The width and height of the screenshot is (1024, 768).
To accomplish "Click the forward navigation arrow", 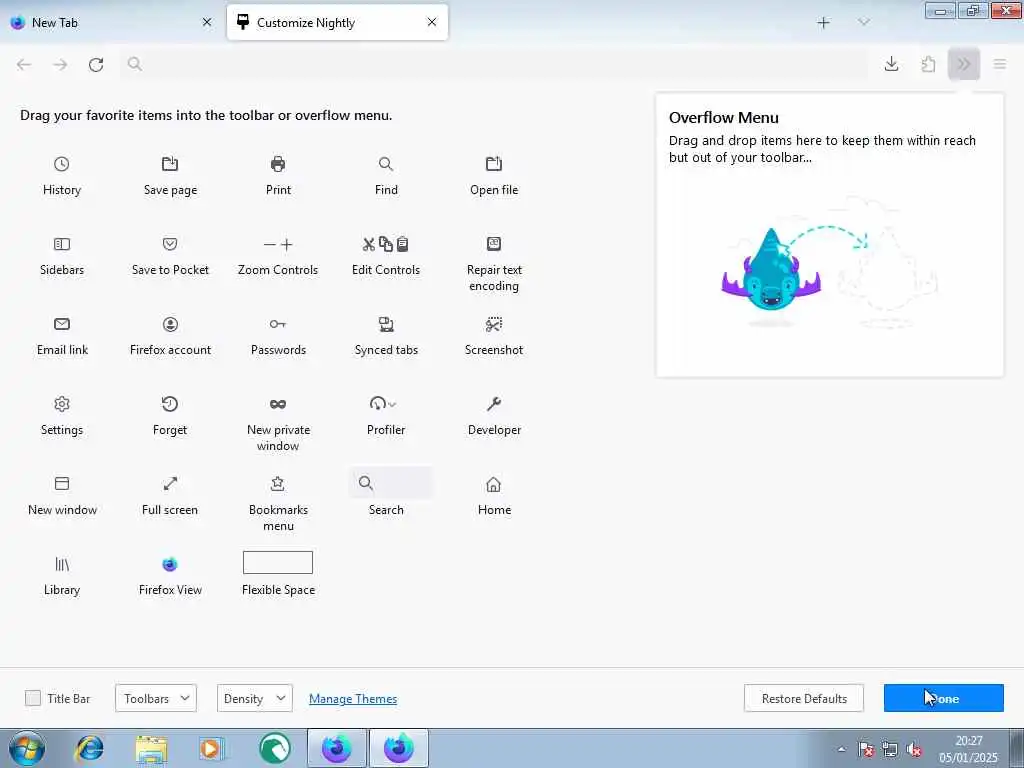I will [60, 64].
